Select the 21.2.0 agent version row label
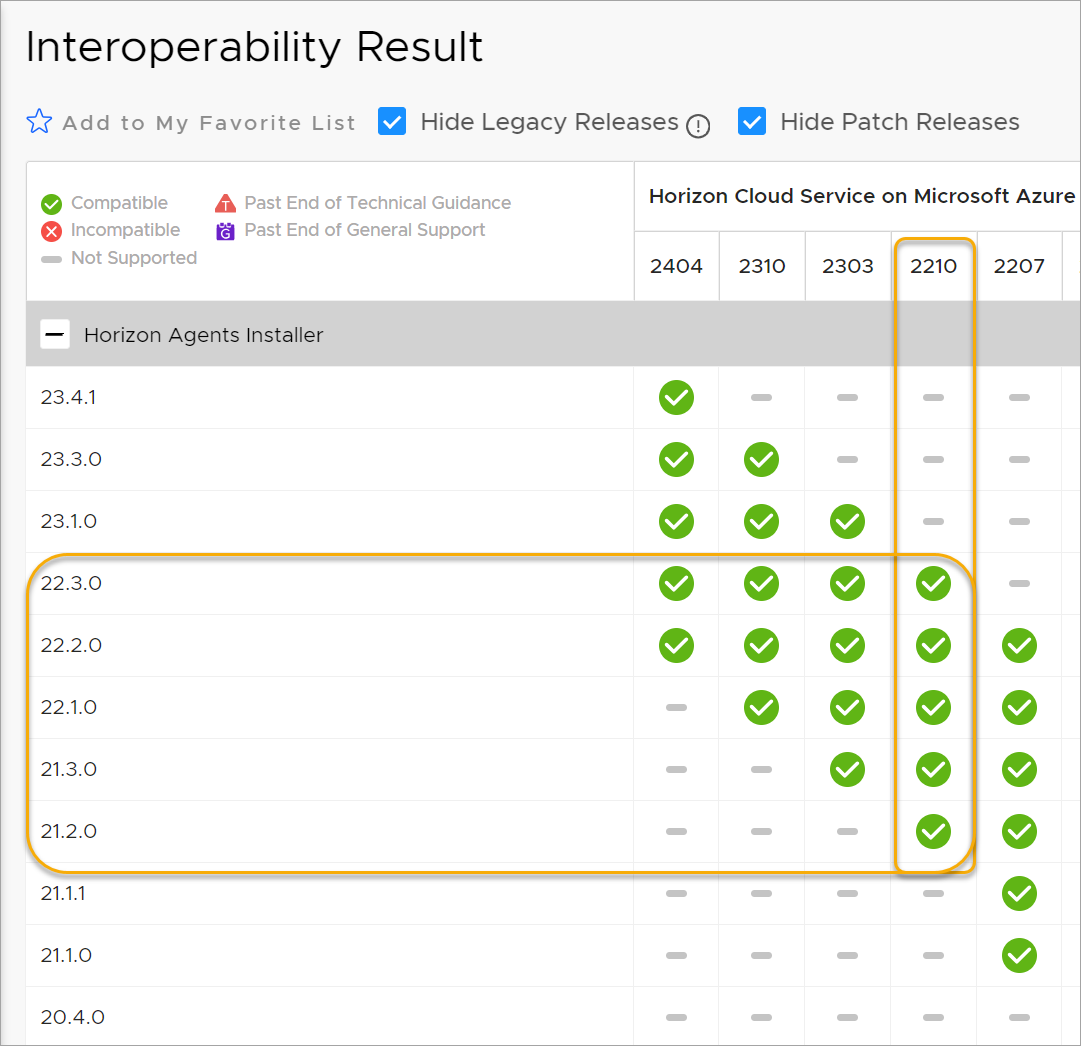Image resolution: width=1081 pixels, height=1046 pixels. [68, 832]
